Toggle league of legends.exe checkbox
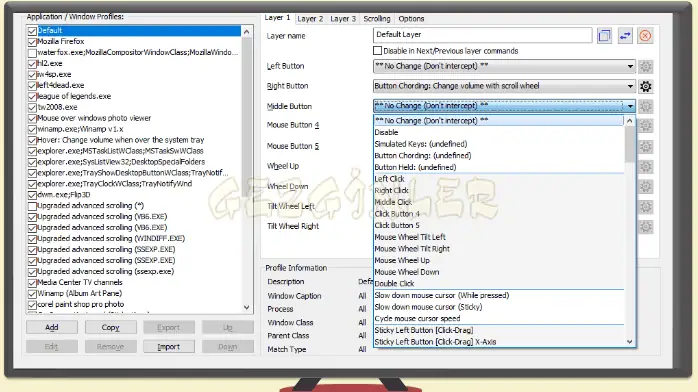This screenshot has width=698, height=392. coord(32,97)
